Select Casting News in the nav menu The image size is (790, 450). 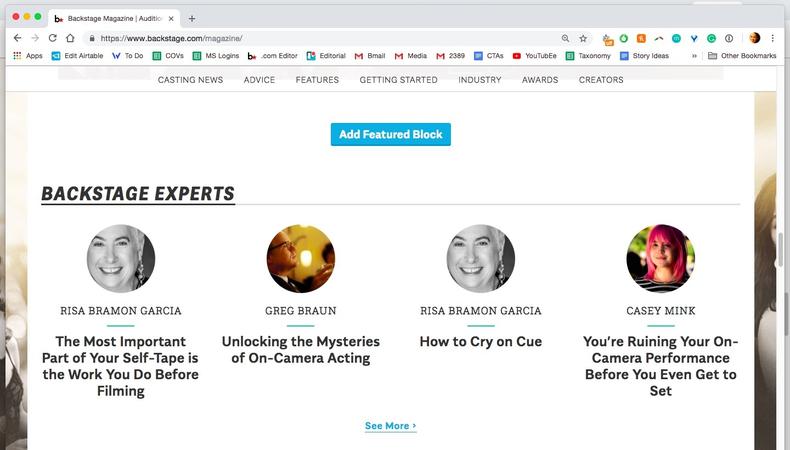[x=190, y=80]
